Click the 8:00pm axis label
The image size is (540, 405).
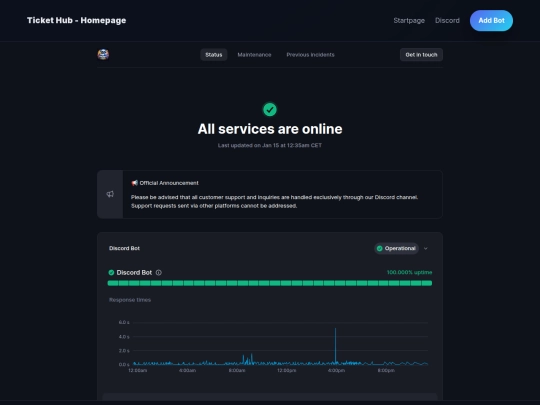[386, 371]
